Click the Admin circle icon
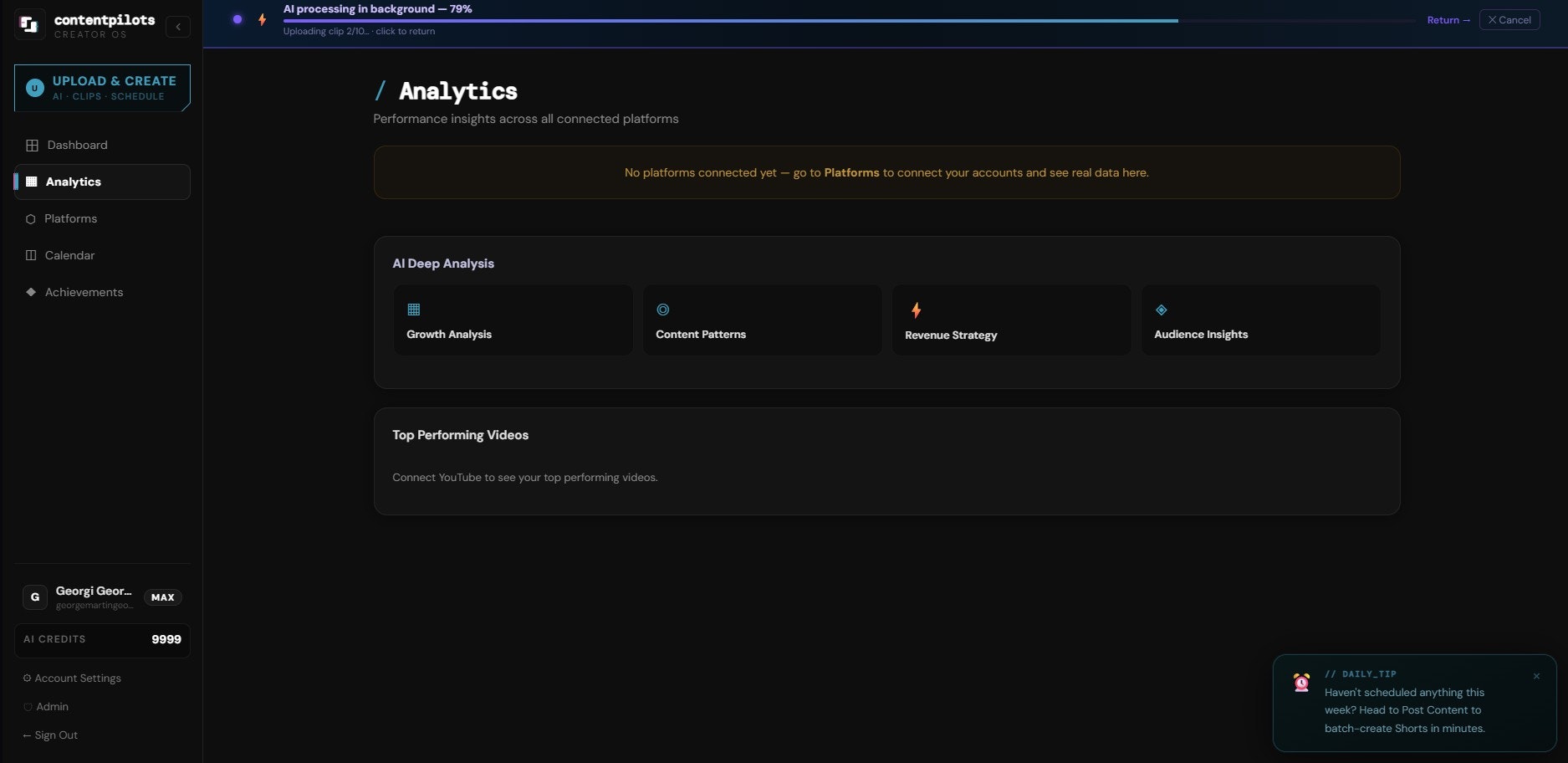 [28, 707]
